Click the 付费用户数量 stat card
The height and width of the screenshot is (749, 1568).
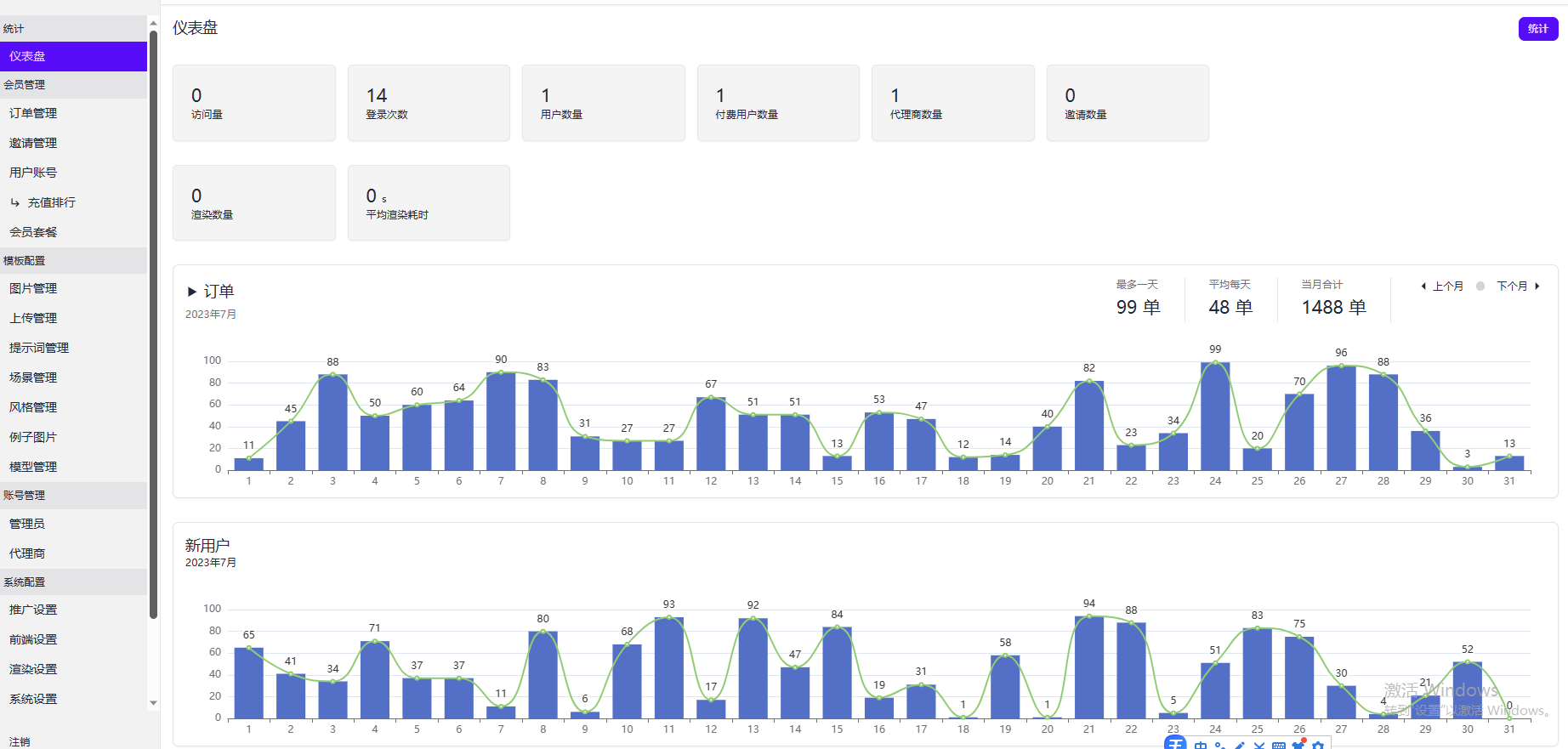tap(777, 103)
